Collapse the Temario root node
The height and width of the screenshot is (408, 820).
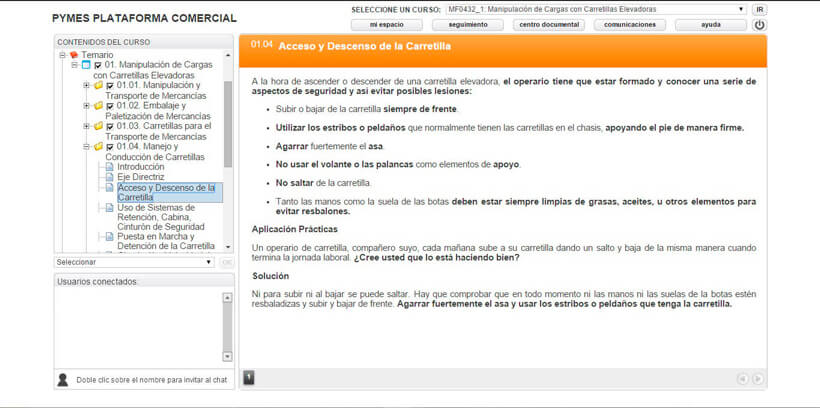pyautogui.click(x=62, y=55)
